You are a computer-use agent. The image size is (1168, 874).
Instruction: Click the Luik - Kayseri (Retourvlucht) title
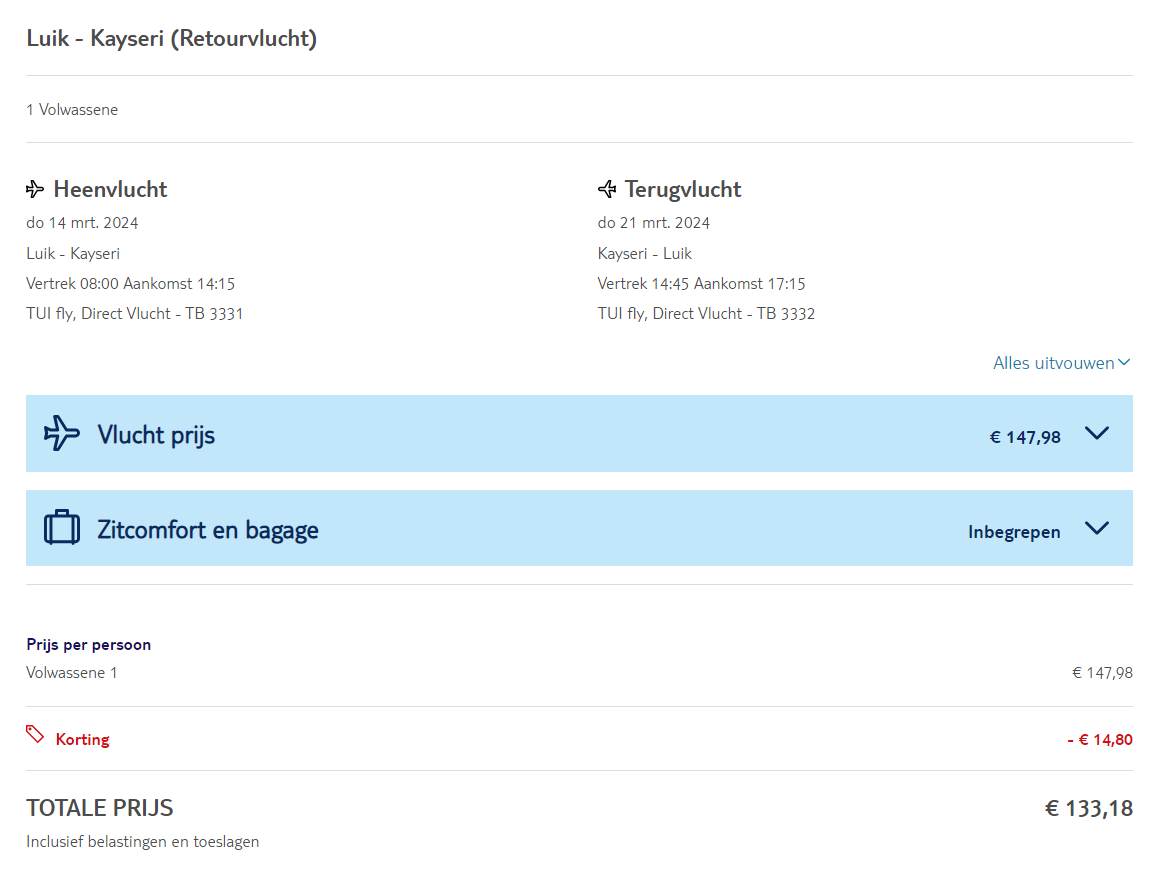(x=172, y=39)
